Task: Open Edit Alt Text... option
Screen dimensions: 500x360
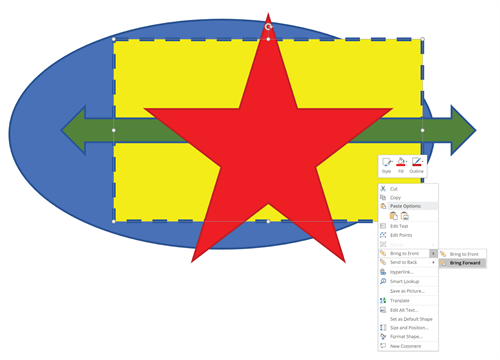Action: pos(408,310)
